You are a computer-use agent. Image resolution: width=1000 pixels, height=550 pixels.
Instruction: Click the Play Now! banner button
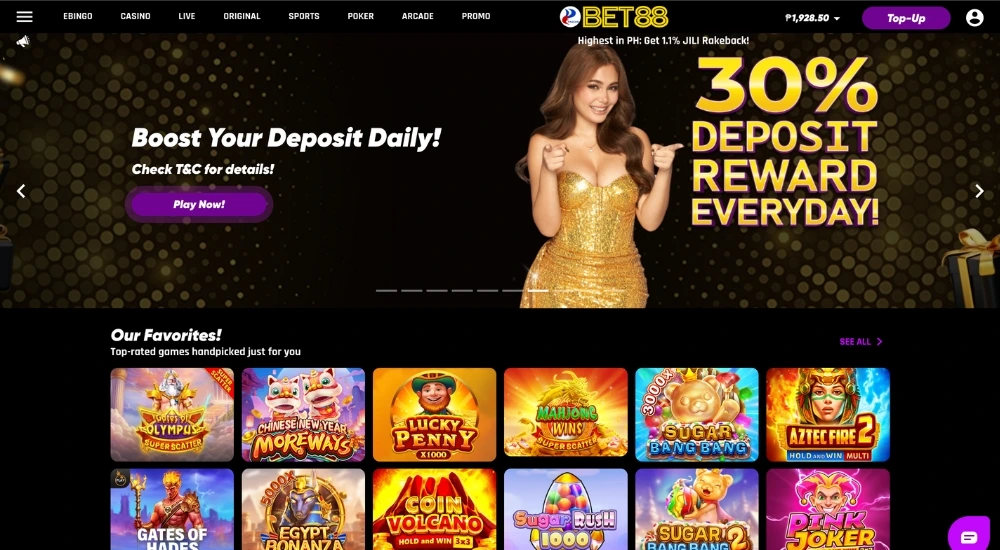pos(199,204)
